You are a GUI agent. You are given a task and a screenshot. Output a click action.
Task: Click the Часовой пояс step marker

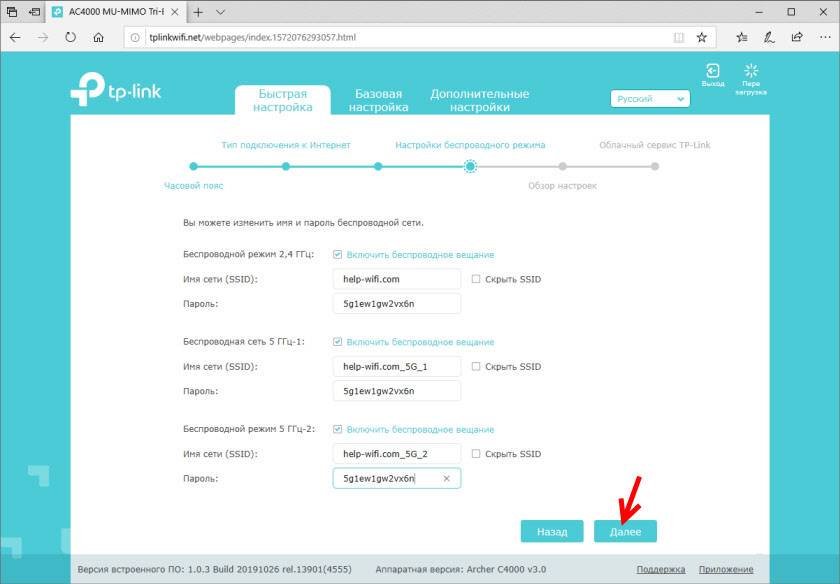click(x=193, y=166)
